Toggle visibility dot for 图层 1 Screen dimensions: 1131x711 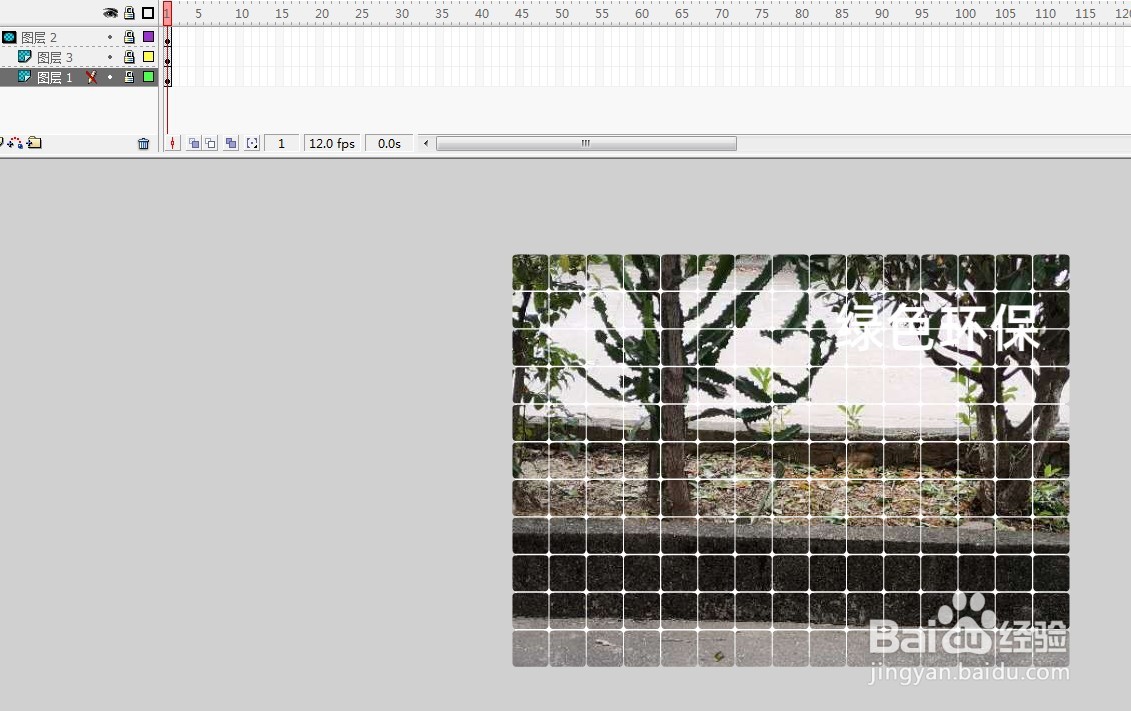(x=110, y=77)
